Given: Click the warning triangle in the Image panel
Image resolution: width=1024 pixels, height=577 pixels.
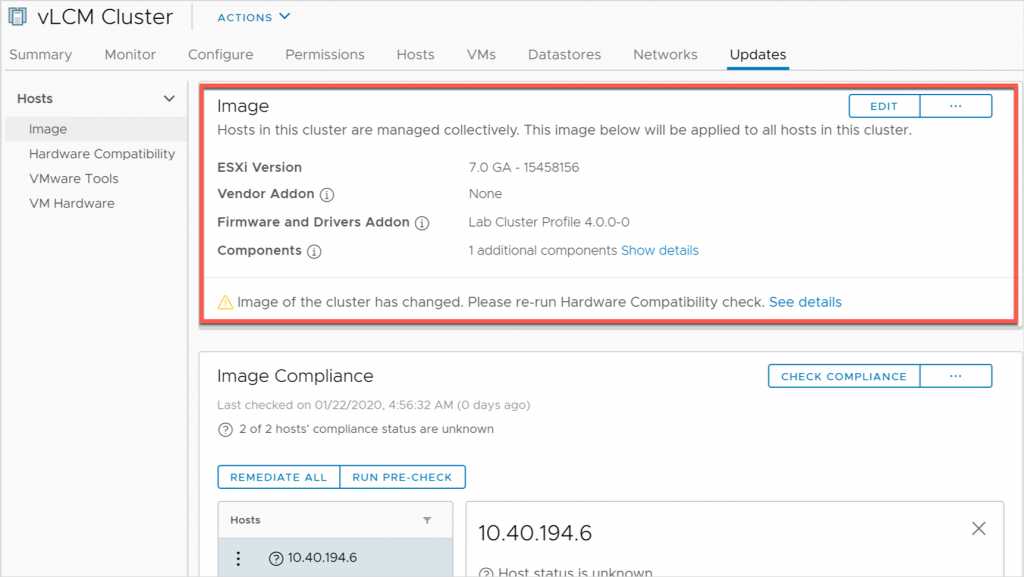Looking at the screenshot, I should coord(225,301).
